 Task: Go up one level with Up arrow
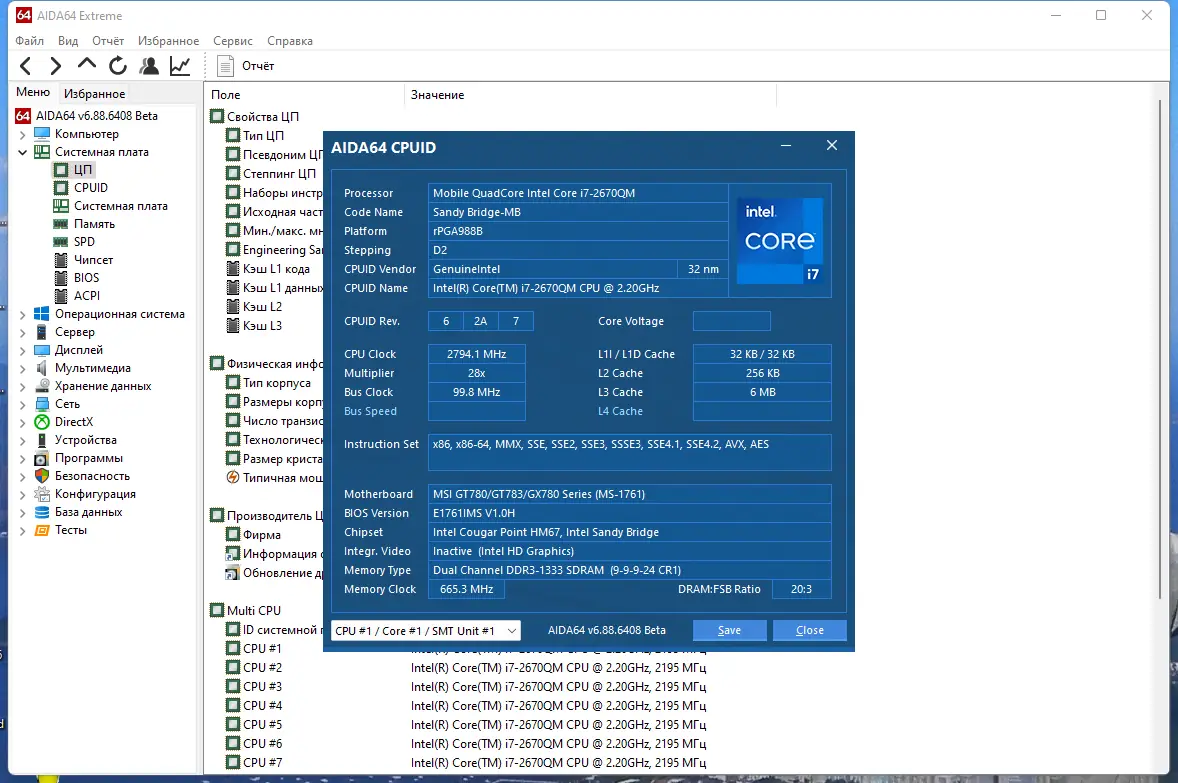point(87,66)
